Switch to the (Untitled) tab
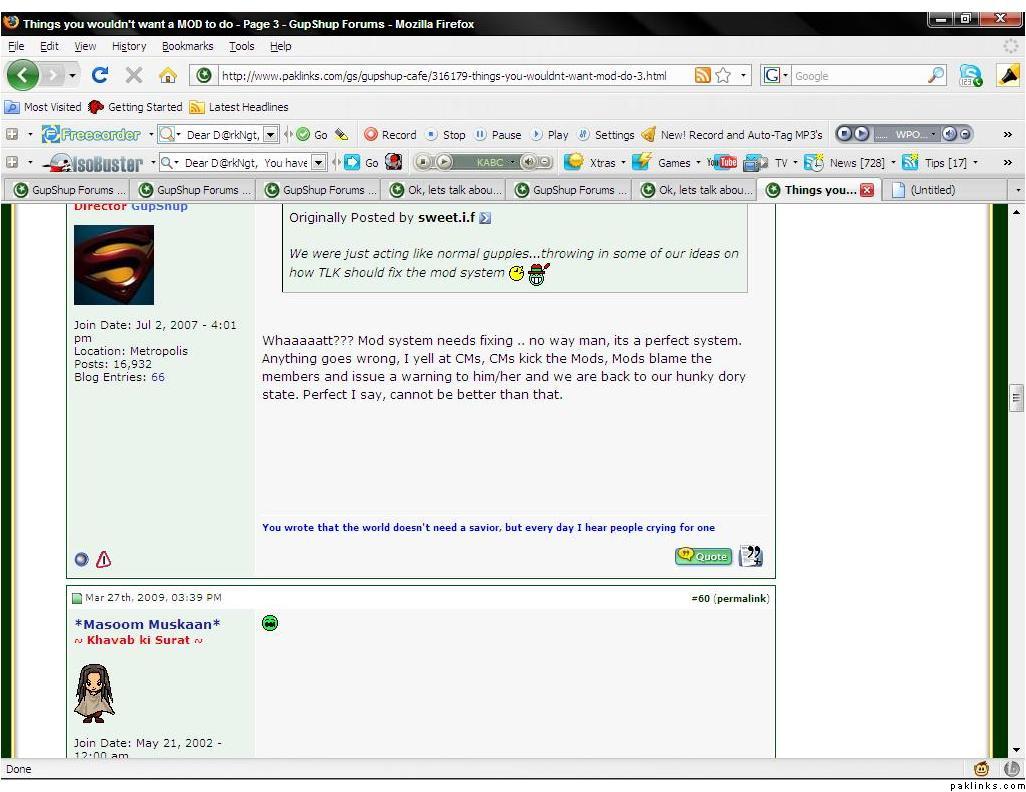 click(932, 190)
